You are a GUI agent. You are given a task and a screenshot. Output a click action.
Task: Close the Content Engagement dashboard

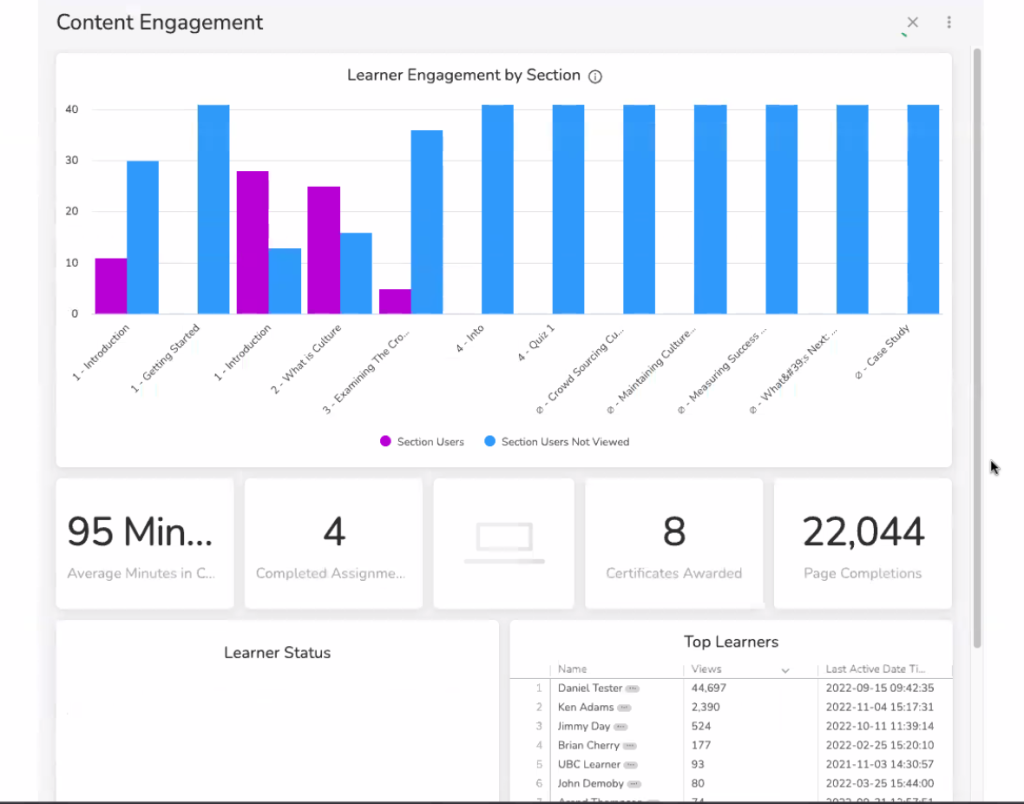912,22
